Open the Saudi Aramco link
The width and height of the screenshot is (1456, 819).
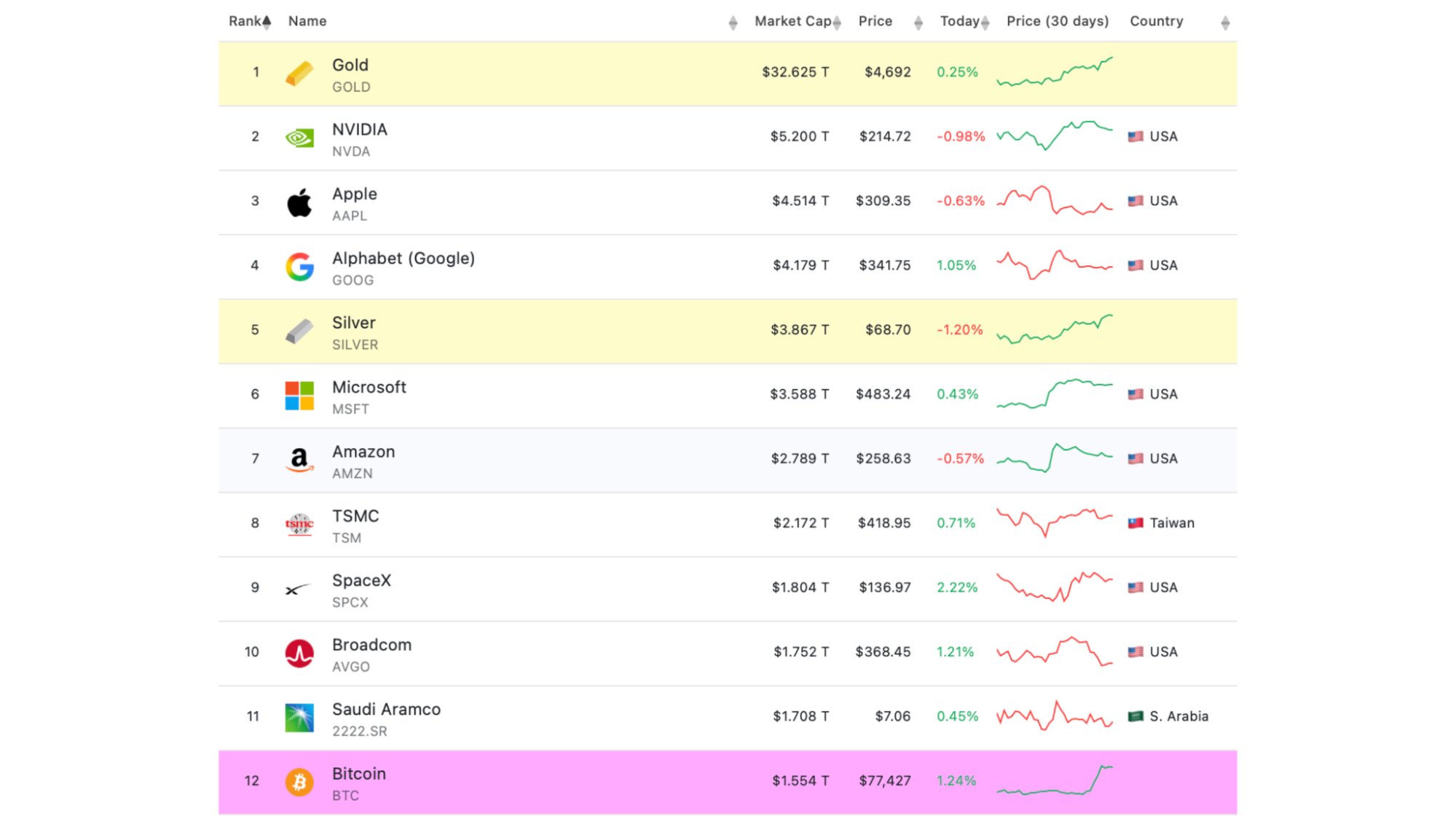click(x=386, y=710)
